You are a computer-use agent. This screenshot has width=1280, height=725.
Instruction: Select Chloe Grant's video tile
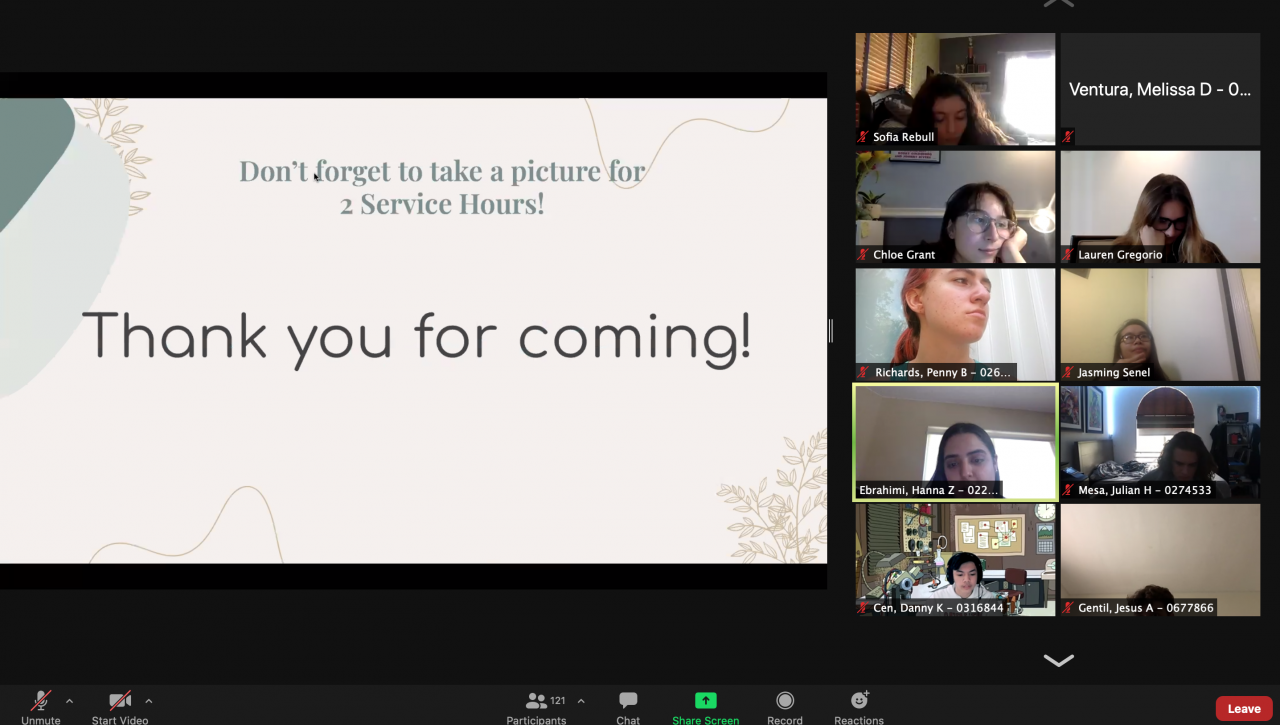tap(955, 207)
